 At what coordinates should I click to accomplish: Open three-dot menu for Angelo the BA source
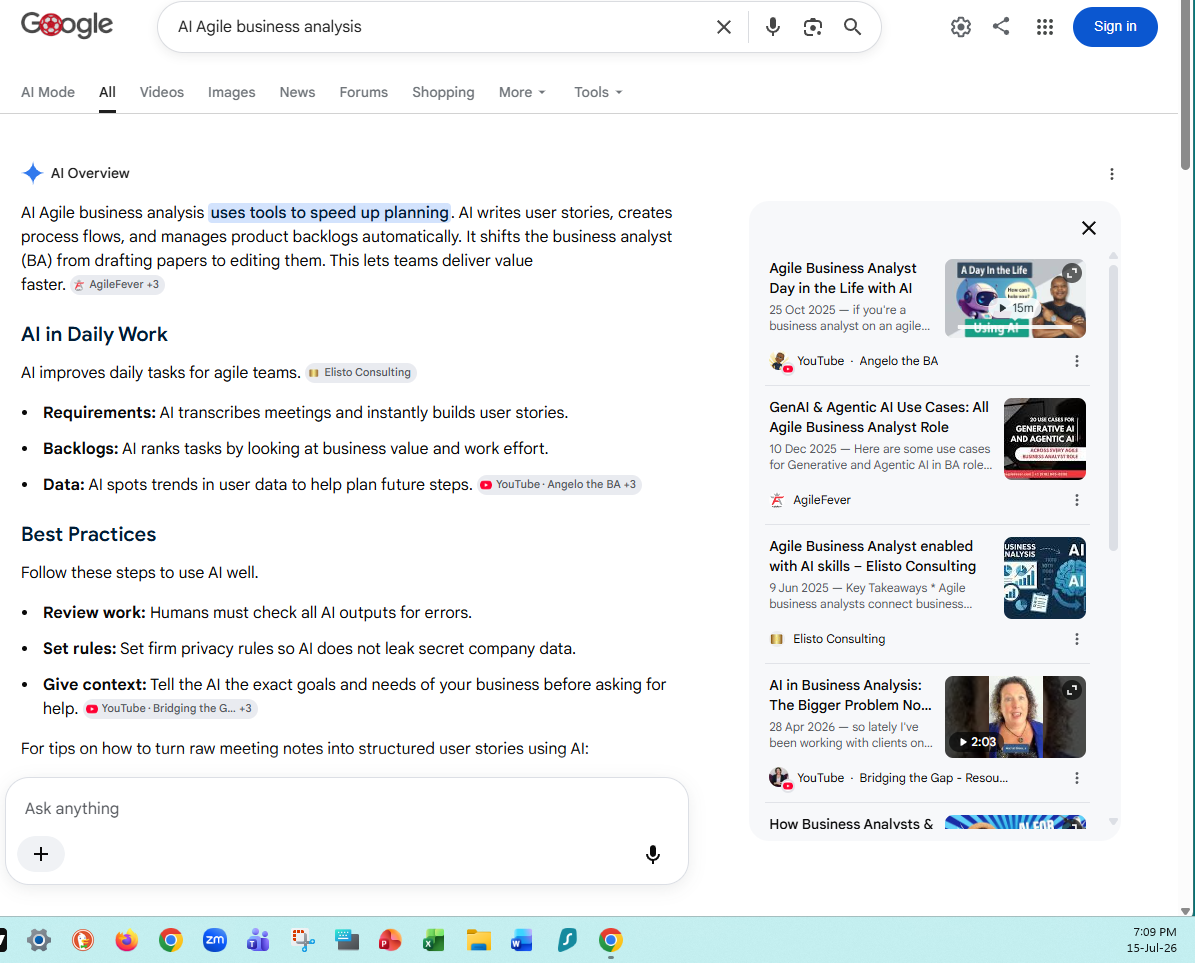pyautogui.click(x=1076, y=361)
